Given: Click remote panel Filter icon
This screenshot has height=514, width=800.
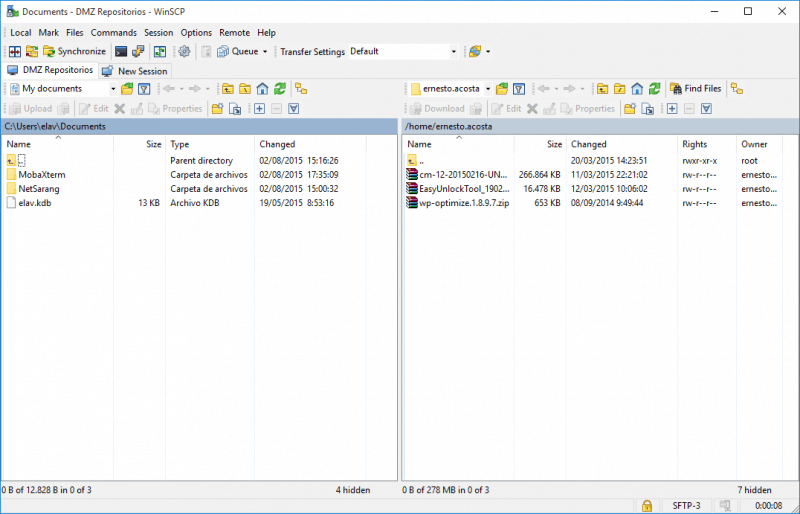Looking at the screenshot, I should 519,89.
